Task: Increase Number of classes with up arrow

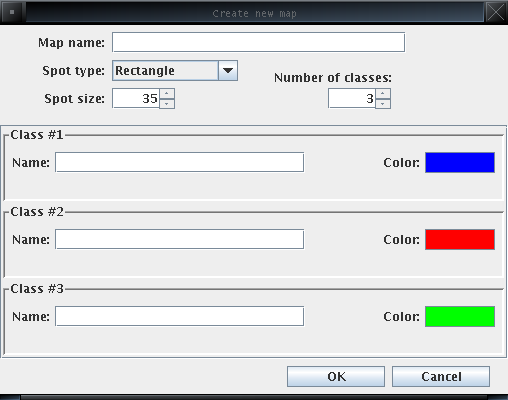Action: 383,93
